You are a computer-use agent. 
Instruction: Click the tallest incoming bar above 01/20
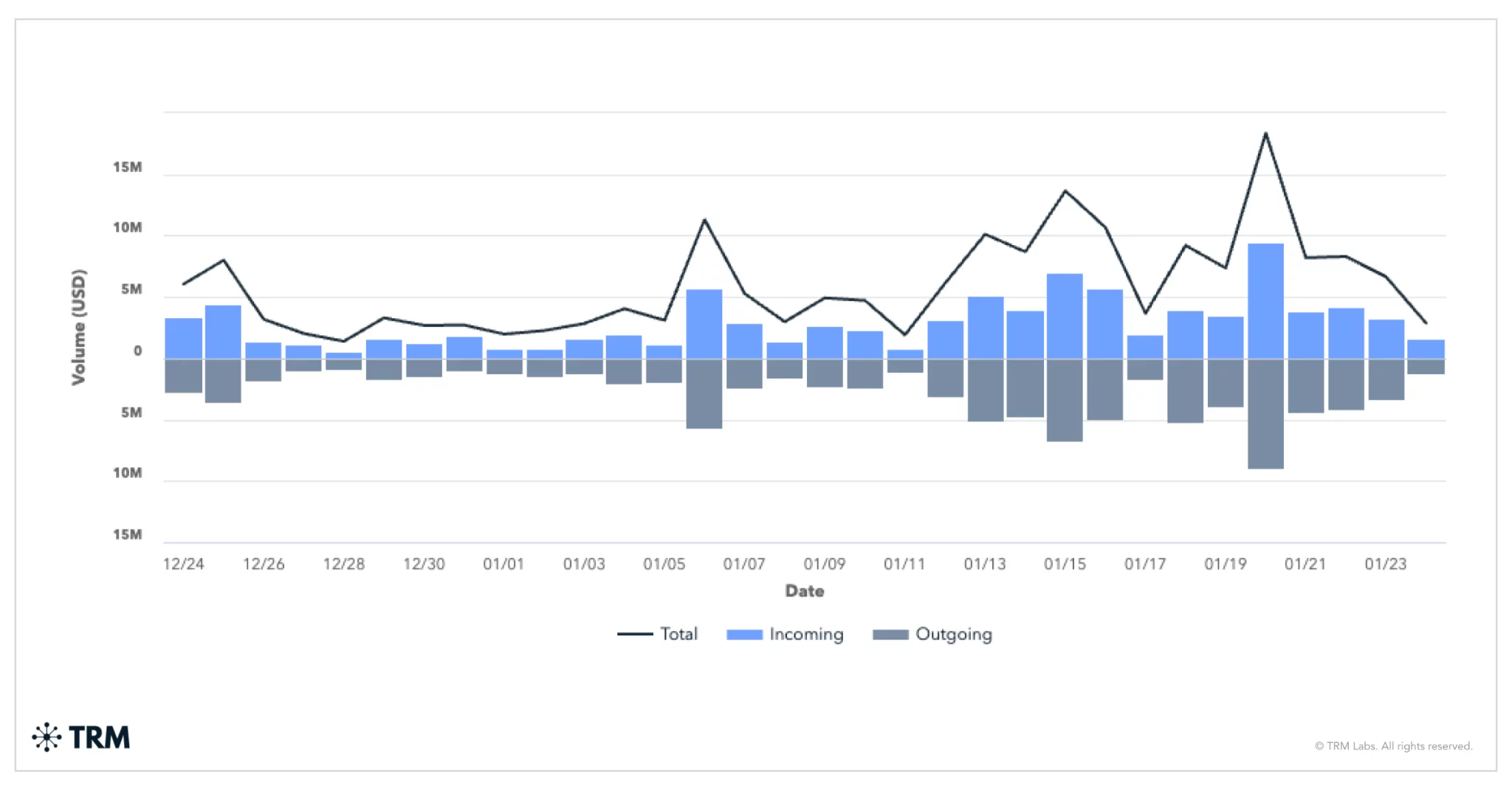point(1264,295)
